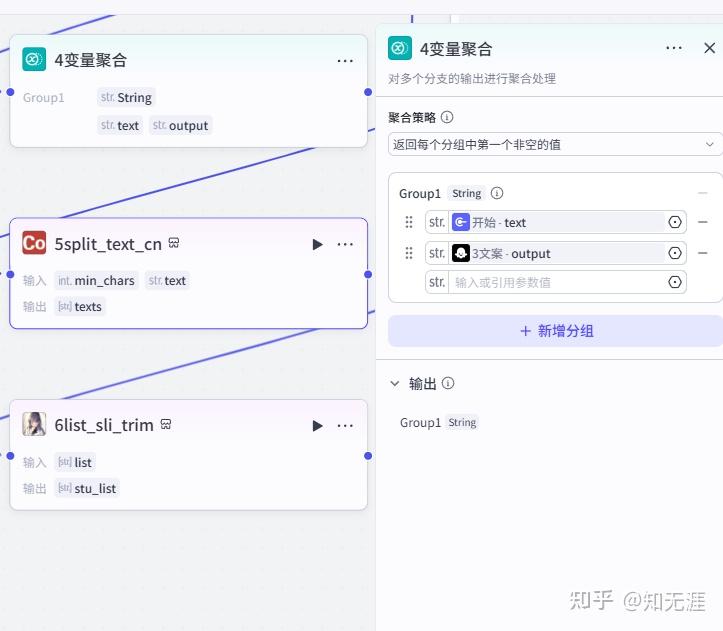Click the texts output tag
This screenshot has width=723, height=631.
[80, 307]
